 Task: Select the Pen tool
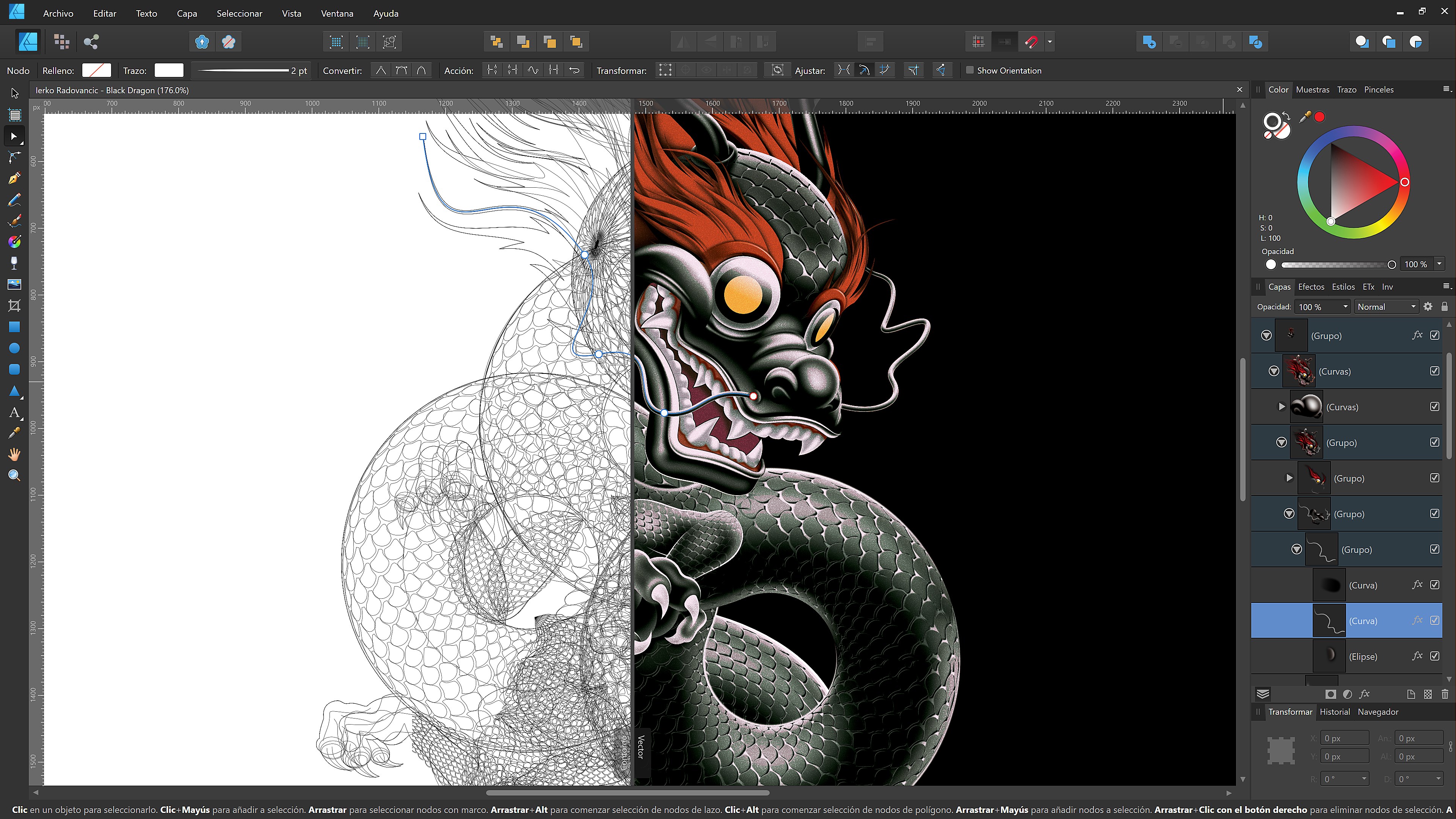(x=14, y=178)
